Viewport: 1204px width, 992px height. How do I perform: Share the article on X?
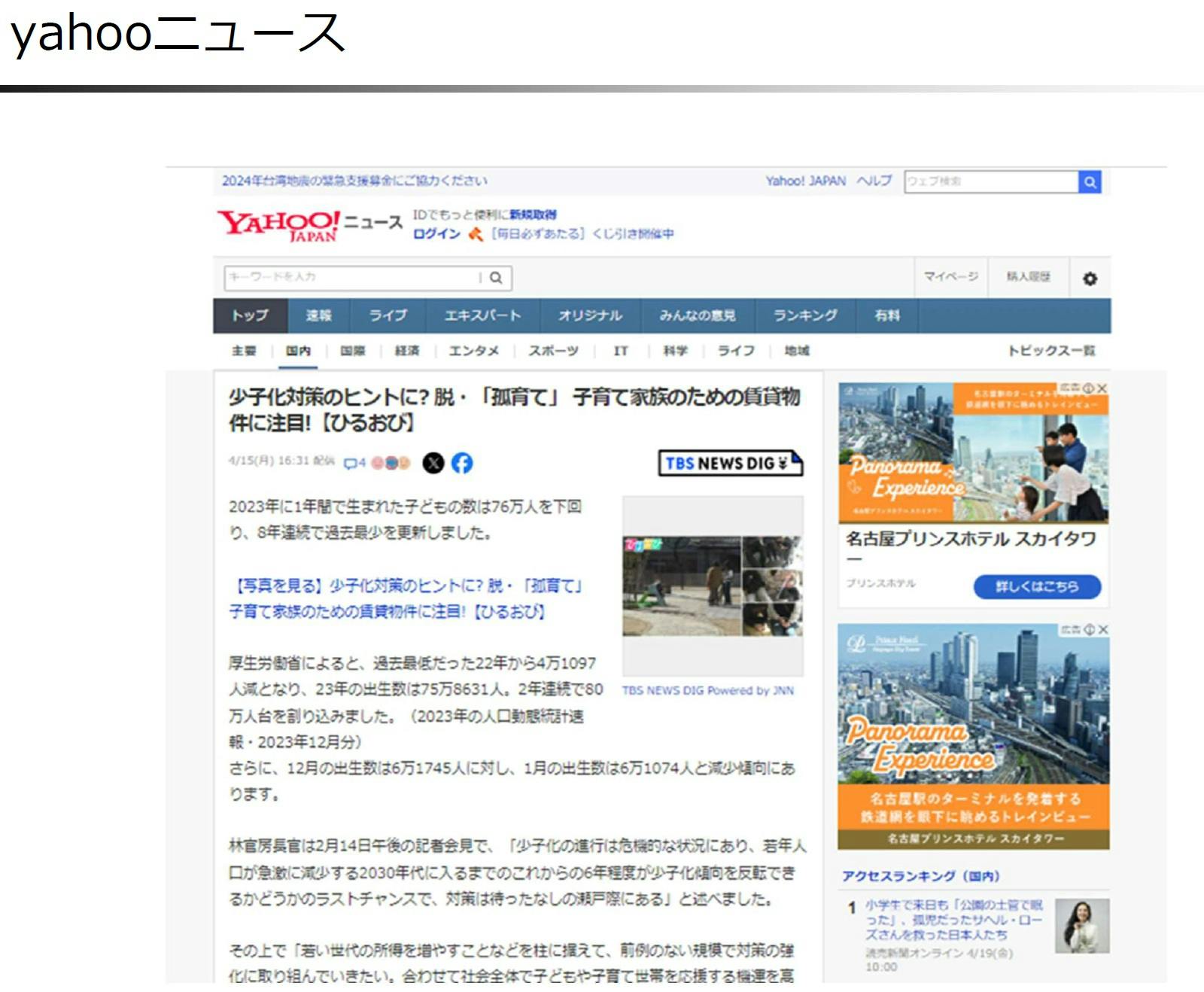pyautogui.click(x=433, y=463)
